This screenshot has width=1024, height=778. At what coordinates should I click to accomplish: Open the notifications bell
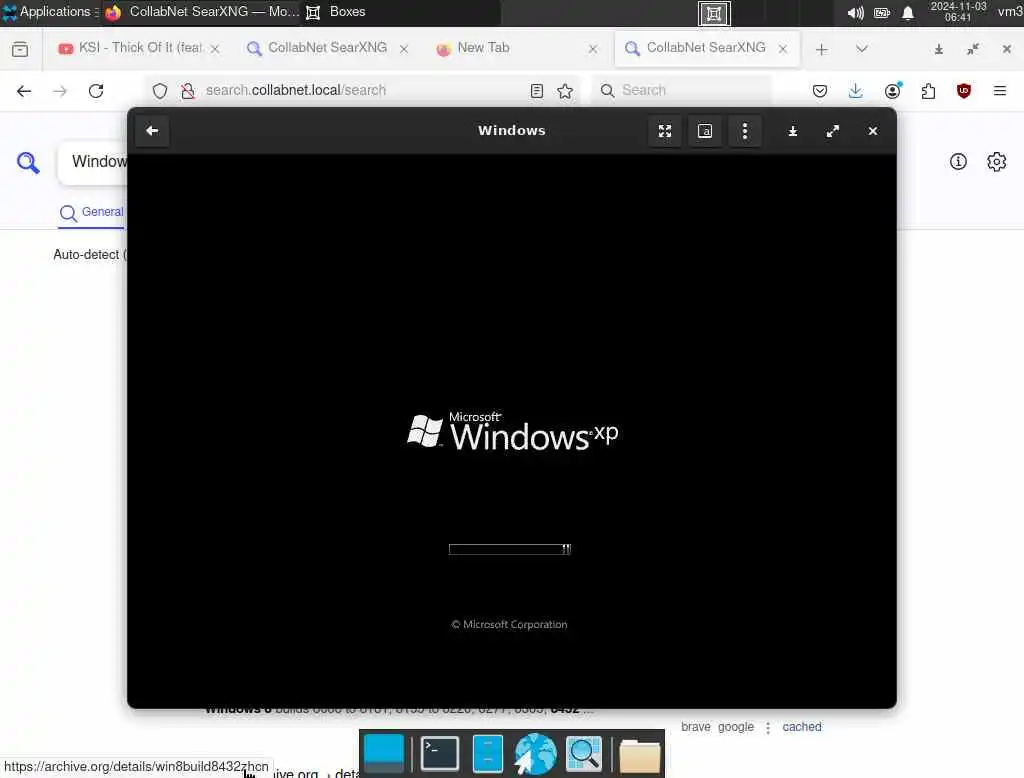(908, 13)
